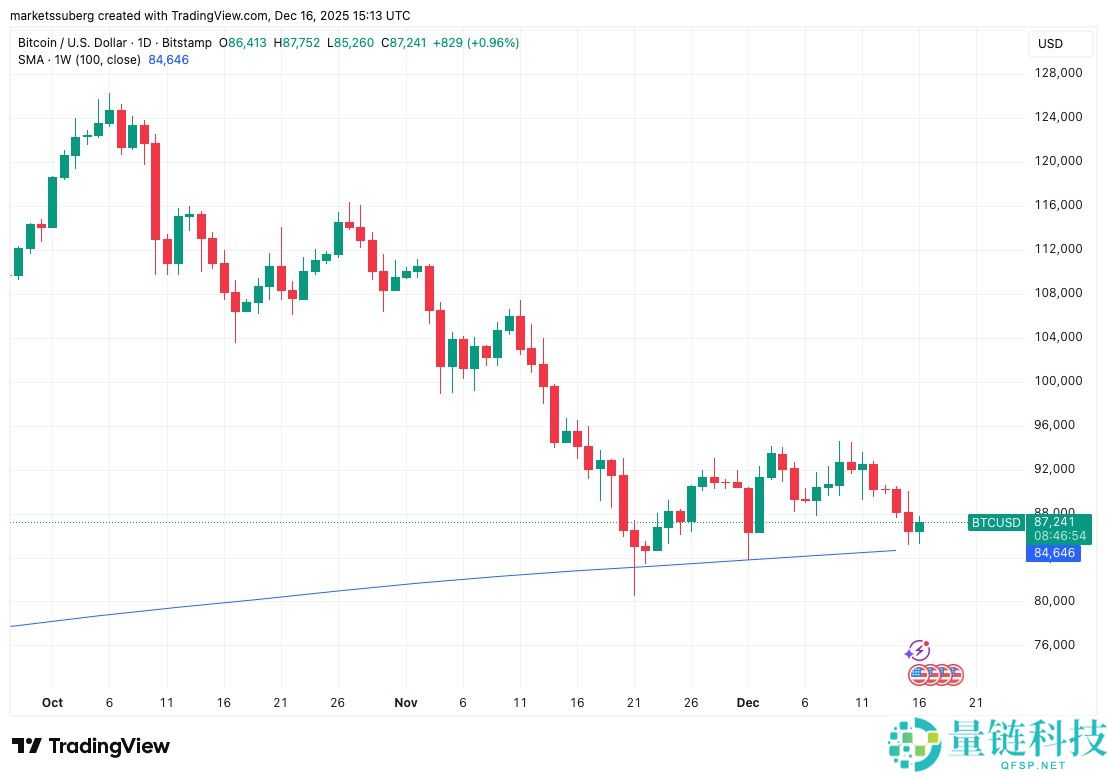Select the blue 84,646 SMA price tag
Screen dimensions: 1107x776
click(x=1053, y=553)
